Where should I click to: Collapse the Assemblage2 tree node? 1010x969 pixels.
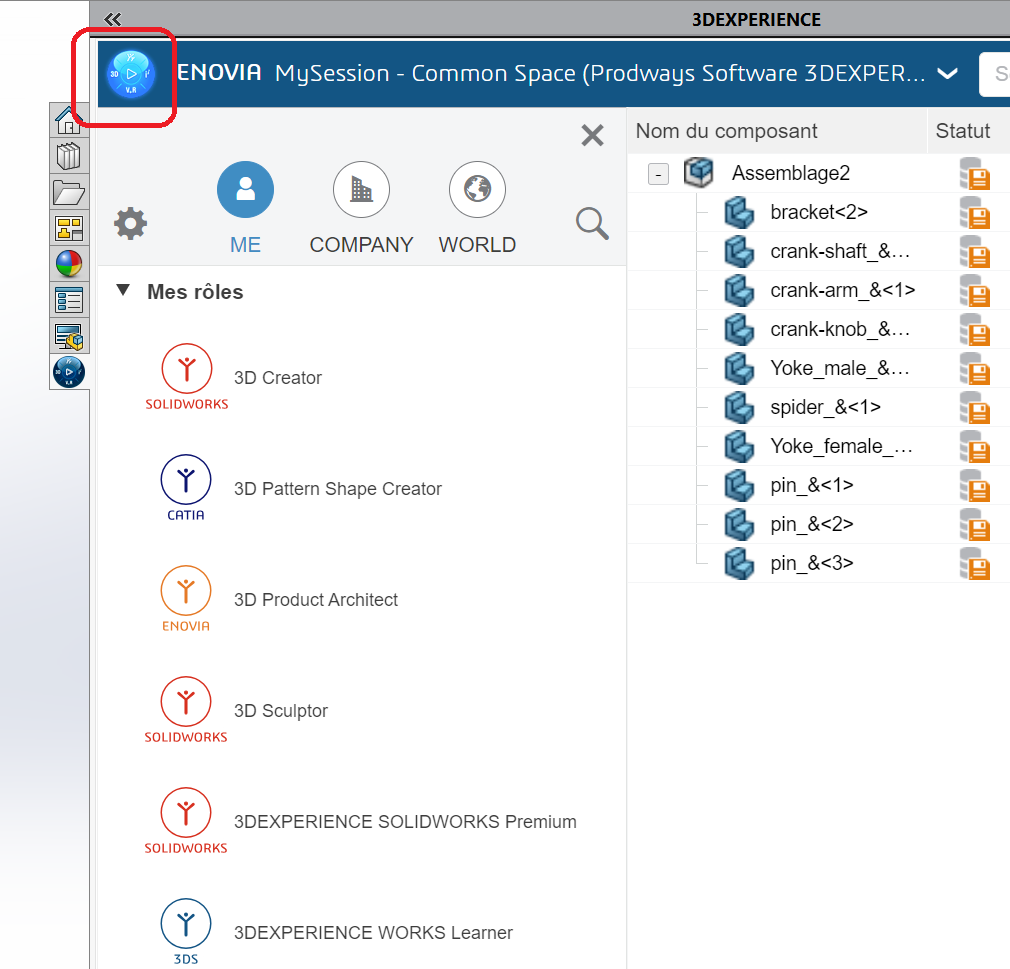(x=658, y=173)
